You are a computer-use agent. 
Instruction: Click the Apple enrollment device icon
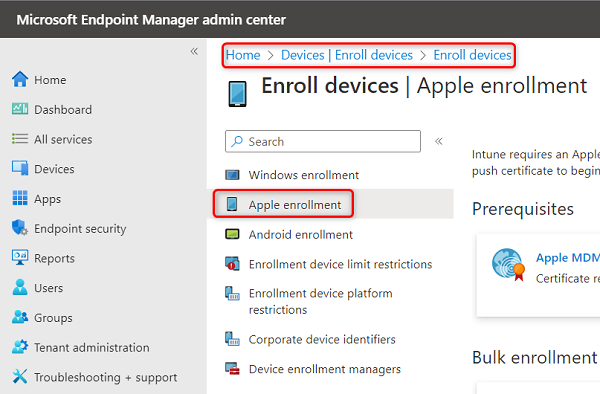pos(232,204)
